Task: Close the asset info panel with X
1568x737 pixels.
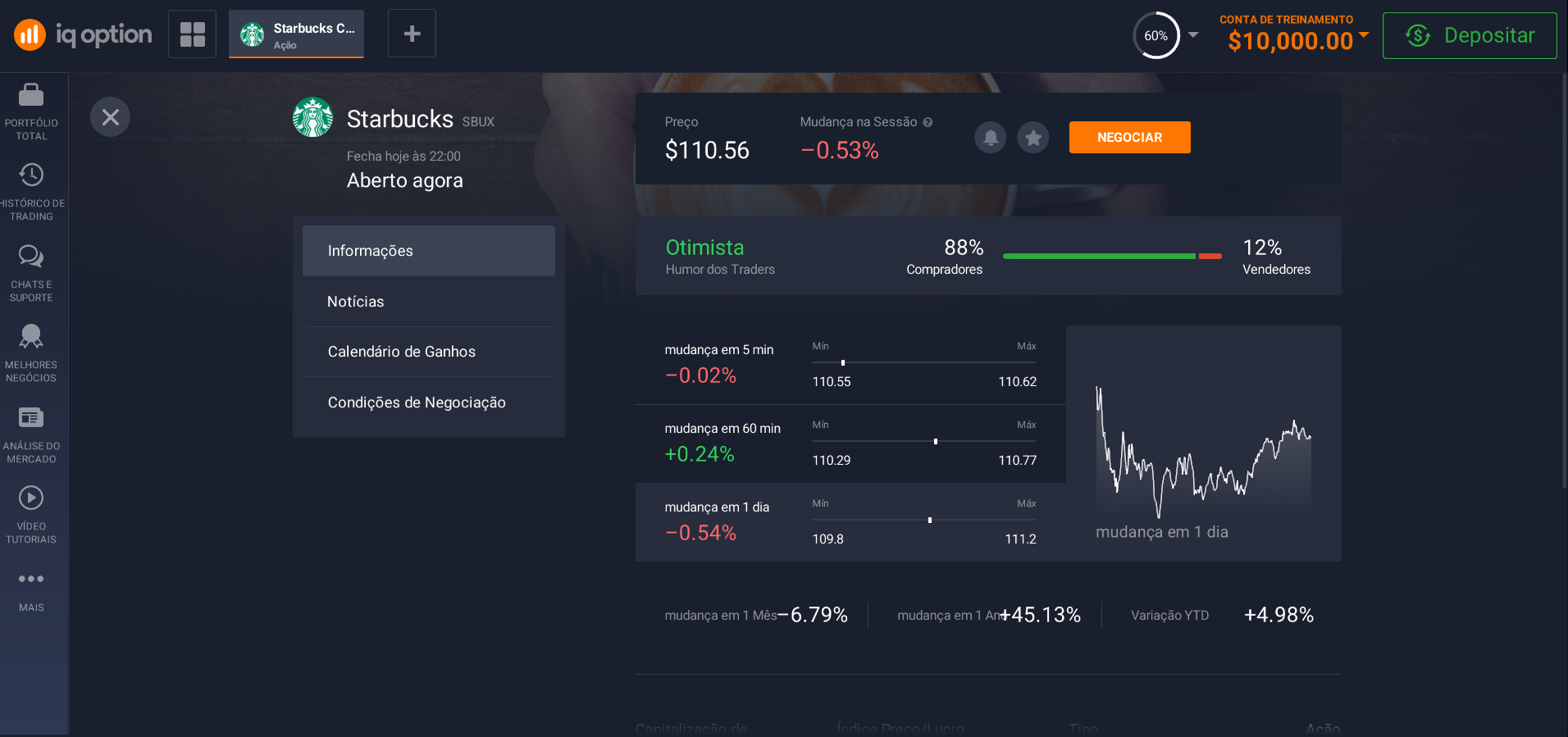Action: (x=110, y=117)
